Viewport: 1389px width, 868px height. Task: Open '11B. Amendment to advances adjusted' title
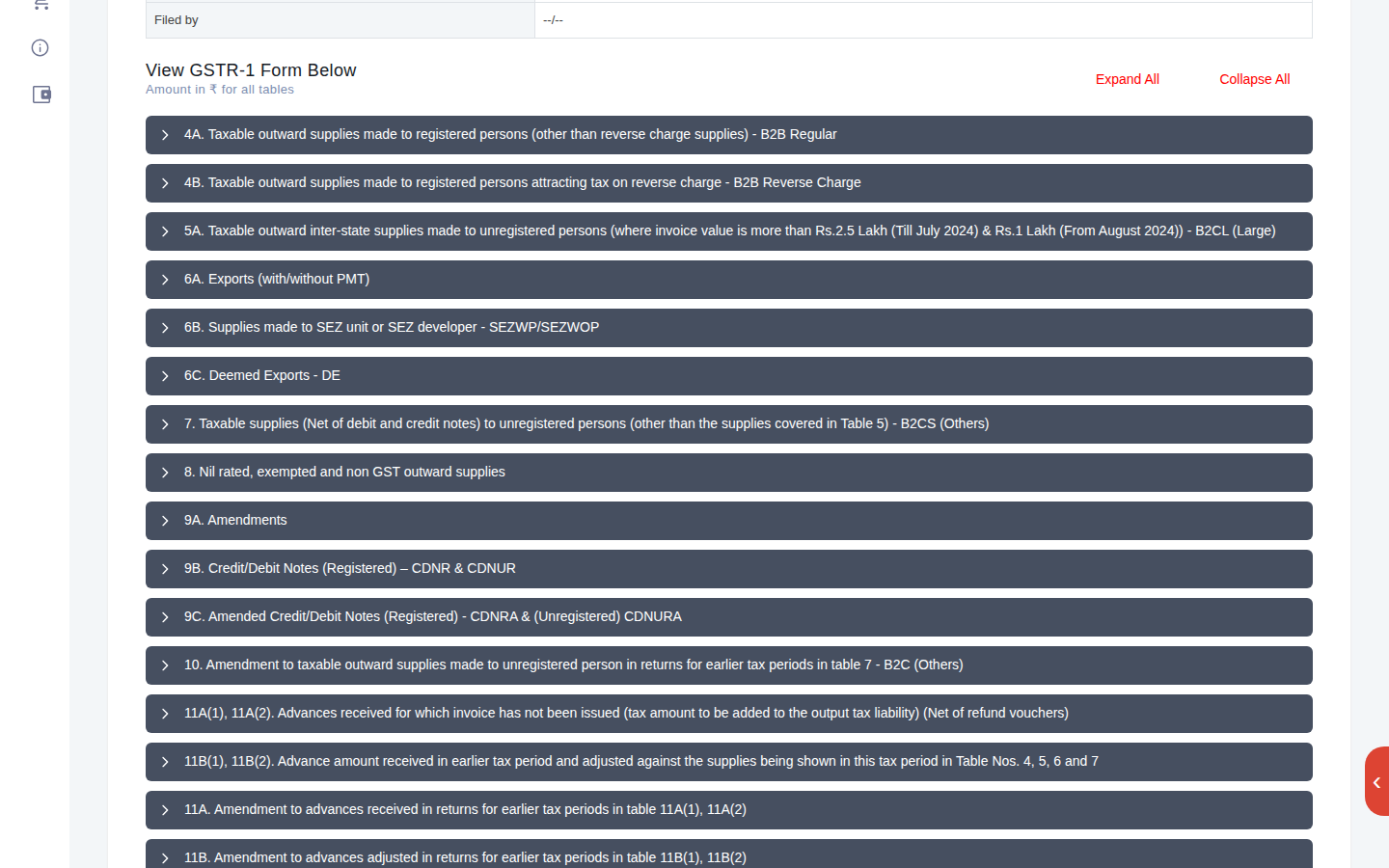(x=465, y=857)
